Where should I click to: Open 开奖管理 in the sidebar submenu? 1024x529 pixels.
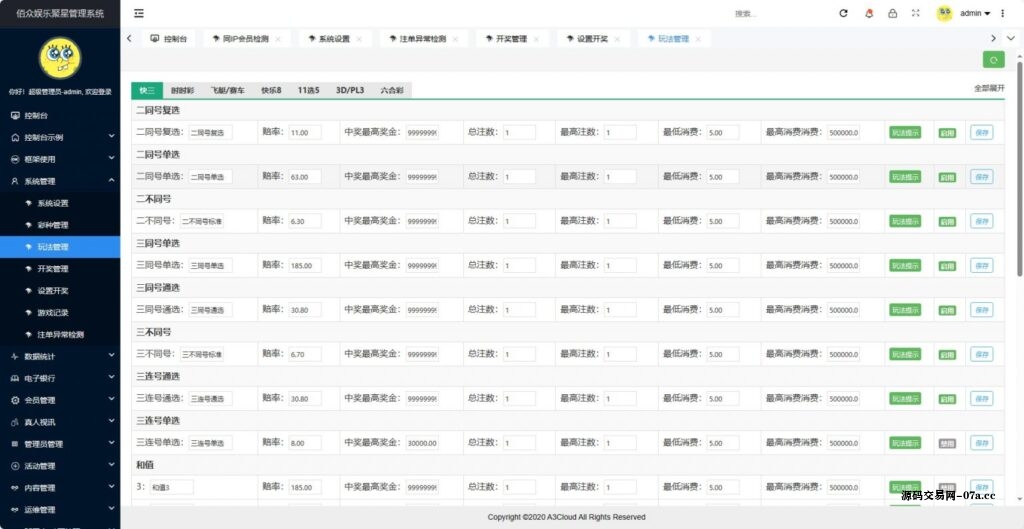(x=60, y=269)
